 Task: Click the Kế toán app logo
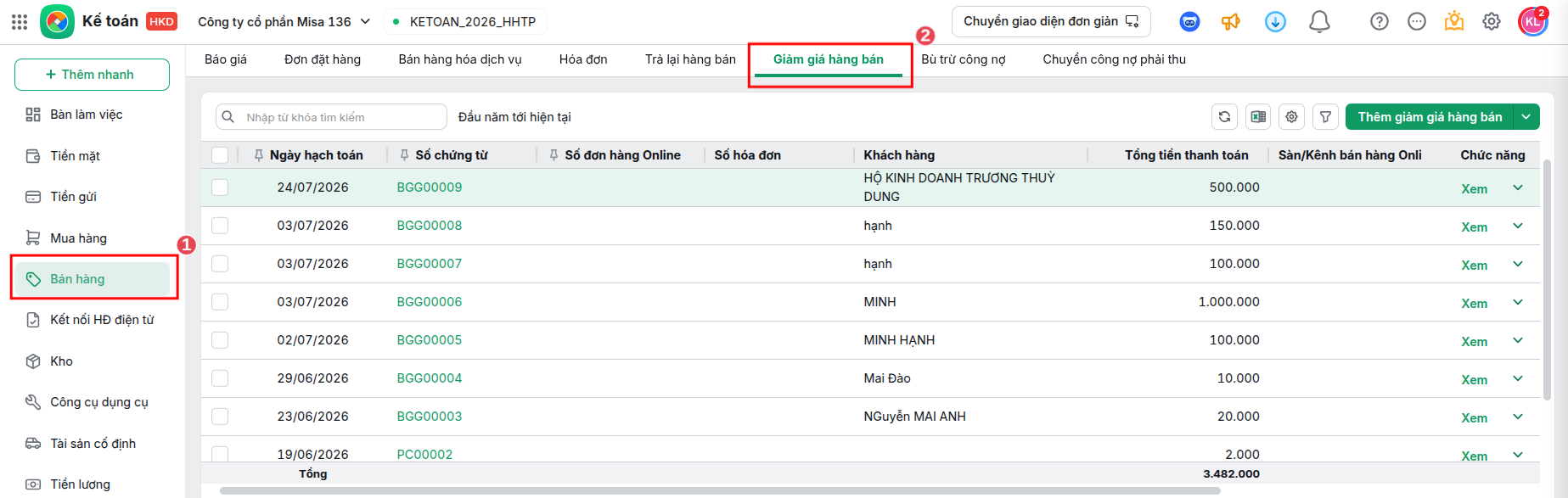coord(57,22)
